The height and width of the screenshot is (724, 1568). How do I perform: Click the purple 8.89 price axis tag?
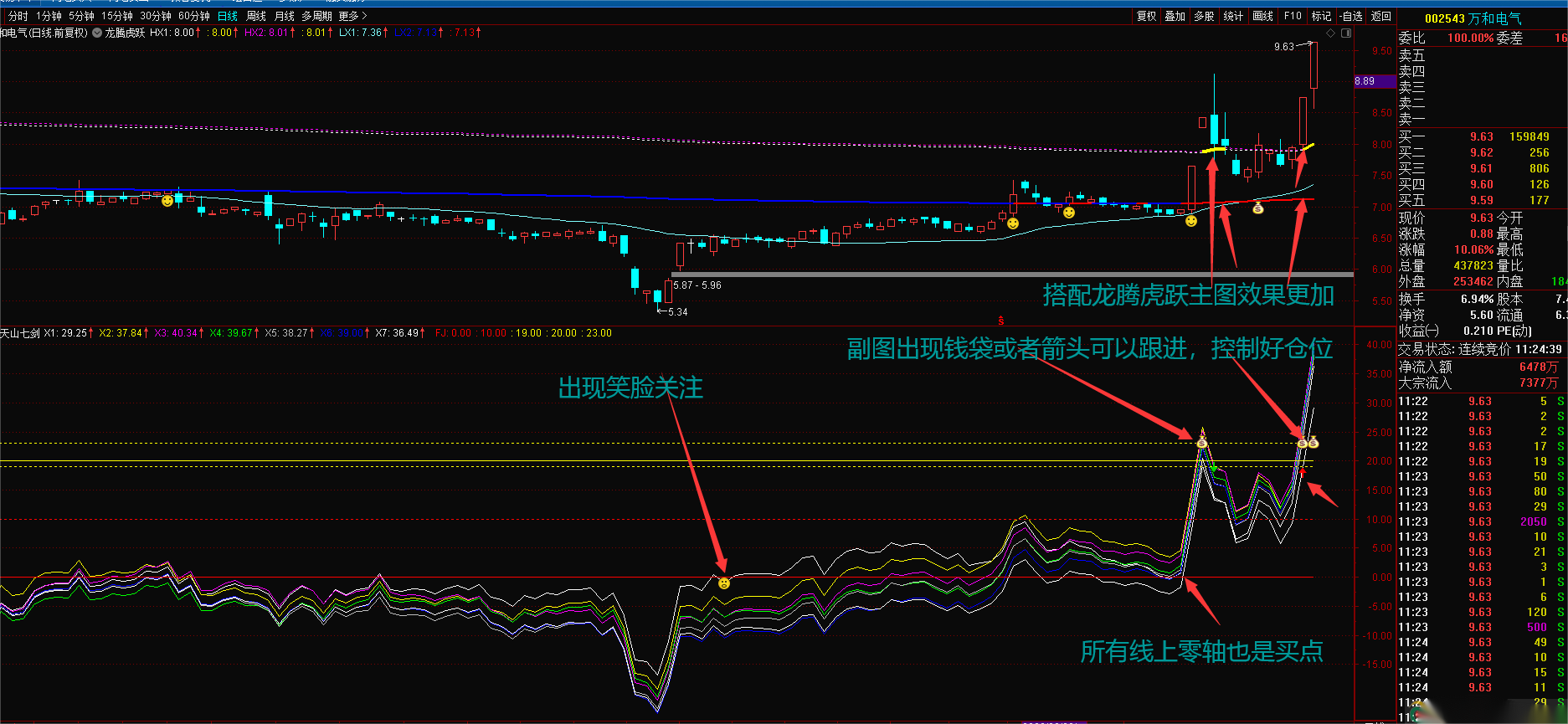1373,81
